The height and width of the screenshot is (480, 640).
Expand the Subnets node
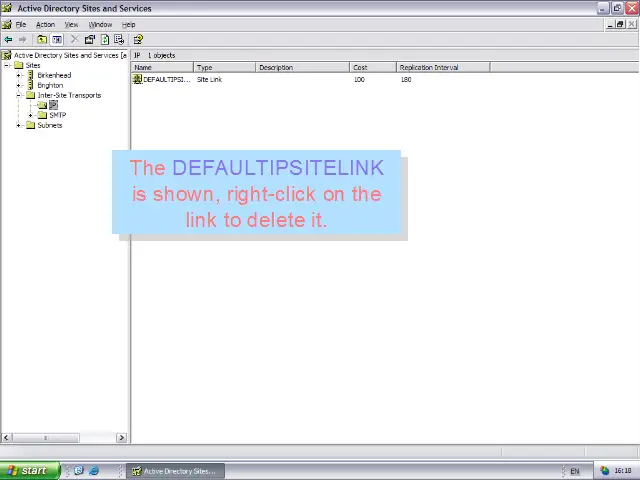[18, 125]
